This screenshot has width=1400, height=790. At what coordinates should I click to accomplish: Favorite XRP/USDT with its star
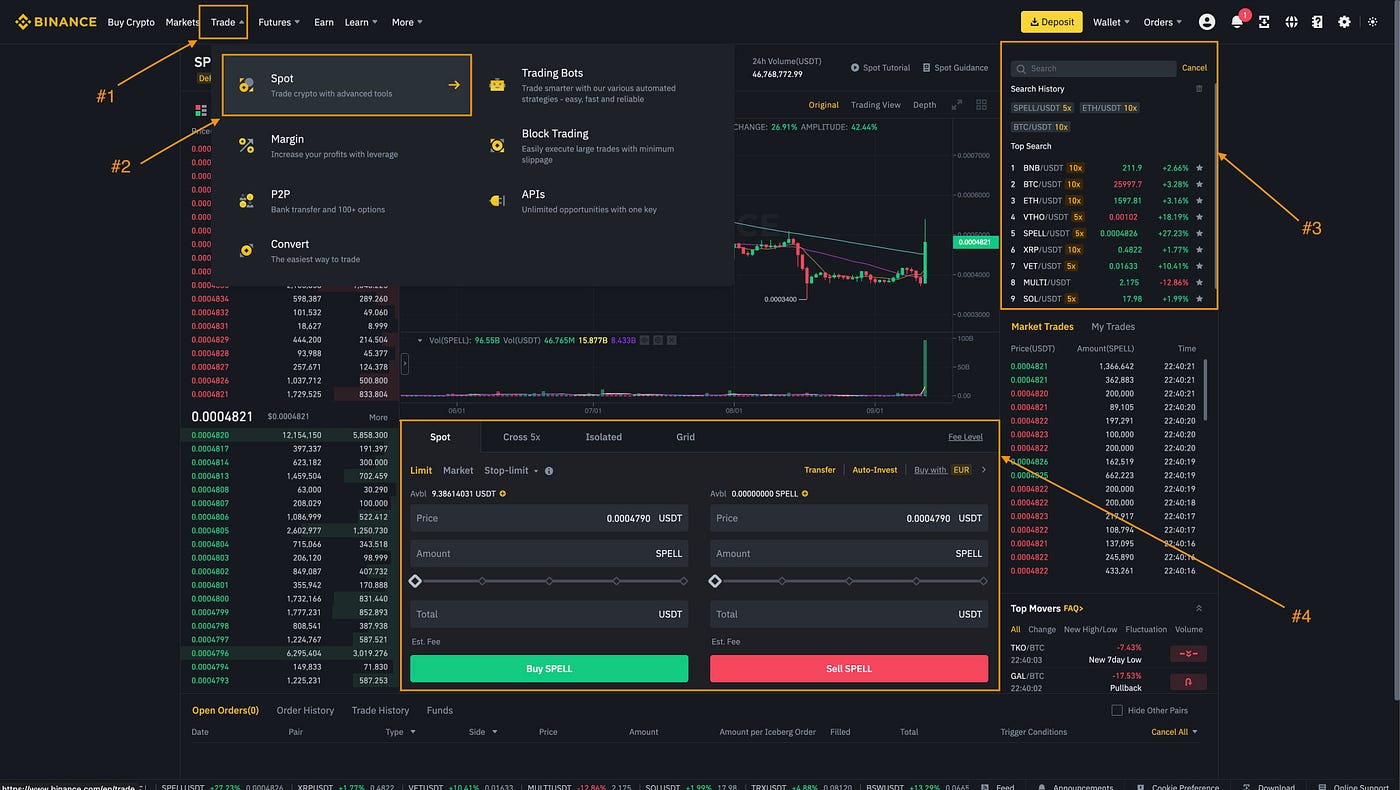(x=1199, y=249)
